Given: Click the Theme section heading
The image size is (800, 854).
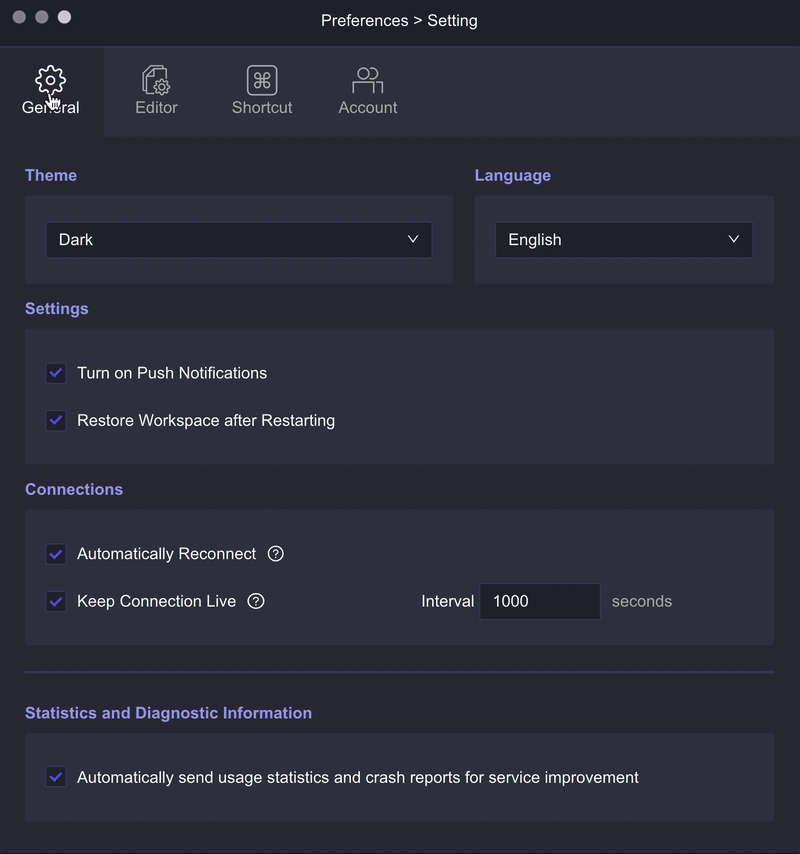Looking at the screenshot, I should tap(51, 175).
